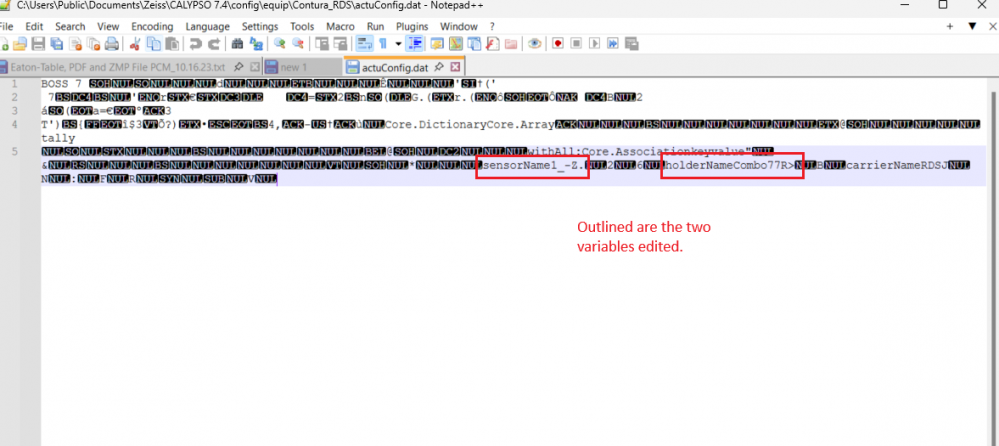Open the Run menu
The width and height of the screenshot is (999, 446).
point(375,27)
